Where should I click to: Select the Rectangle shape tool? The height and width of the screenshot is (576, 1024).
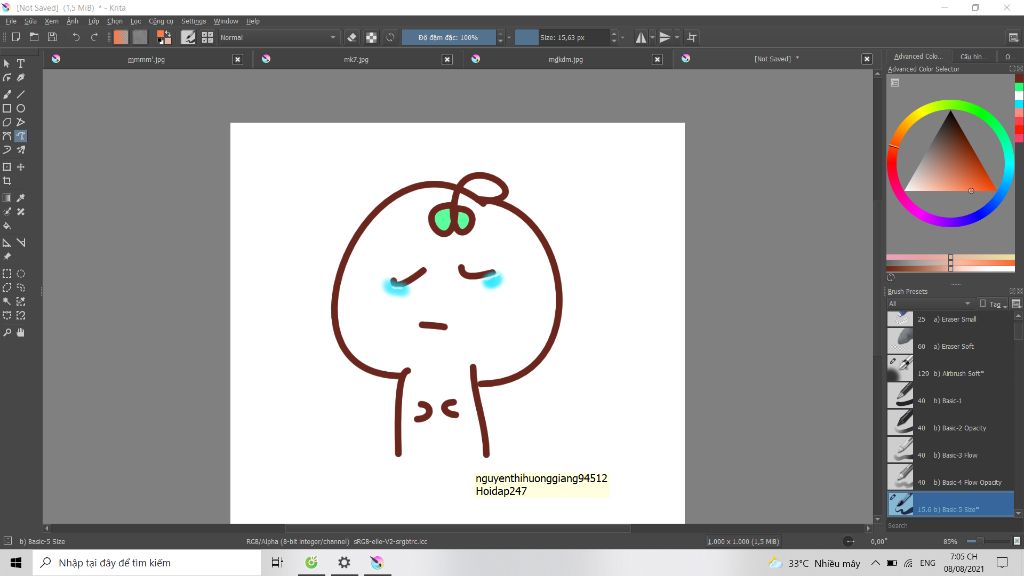coord(7,108)
